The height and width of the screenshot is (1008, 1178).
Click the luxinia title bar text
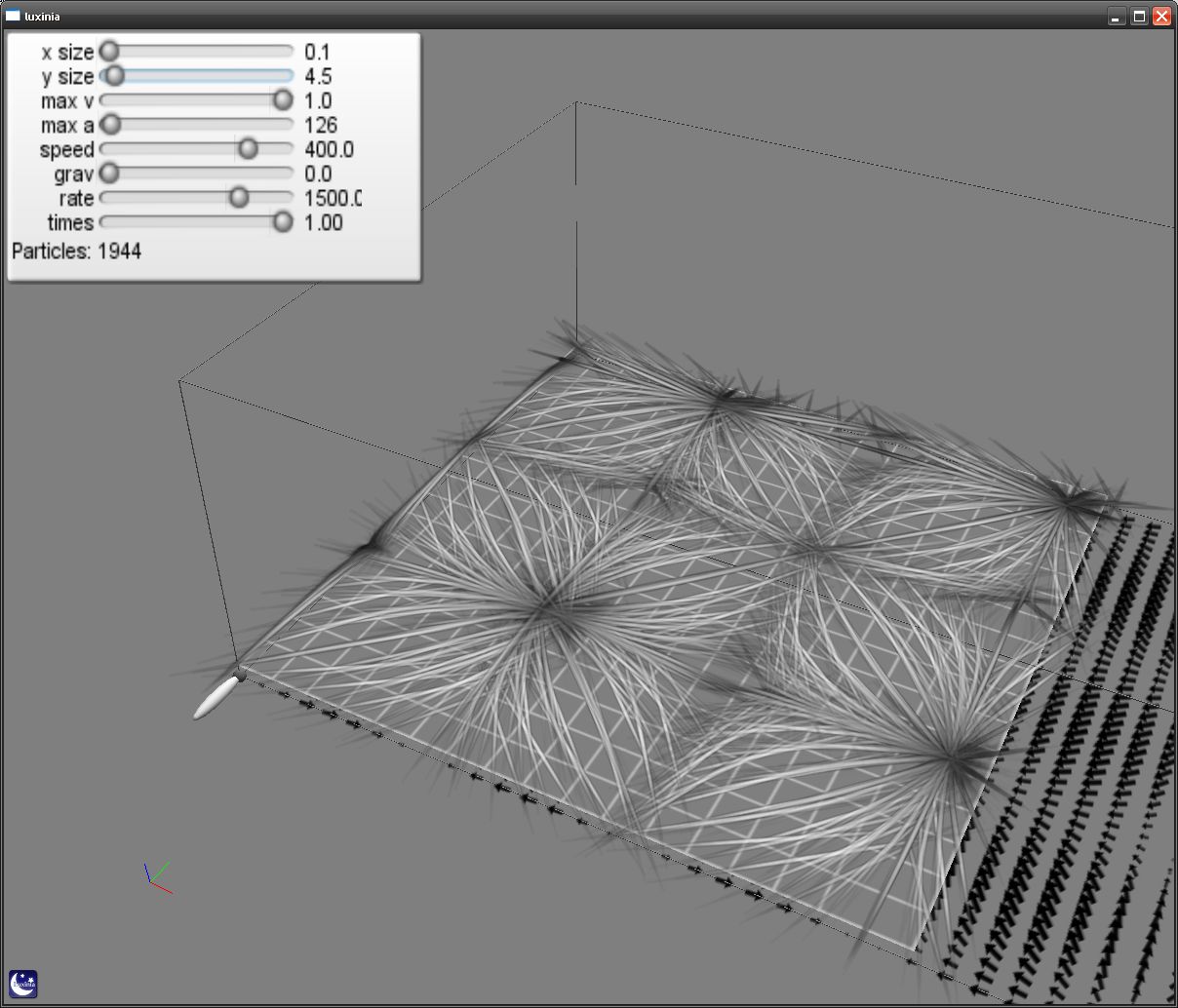(x=42, y=17)
